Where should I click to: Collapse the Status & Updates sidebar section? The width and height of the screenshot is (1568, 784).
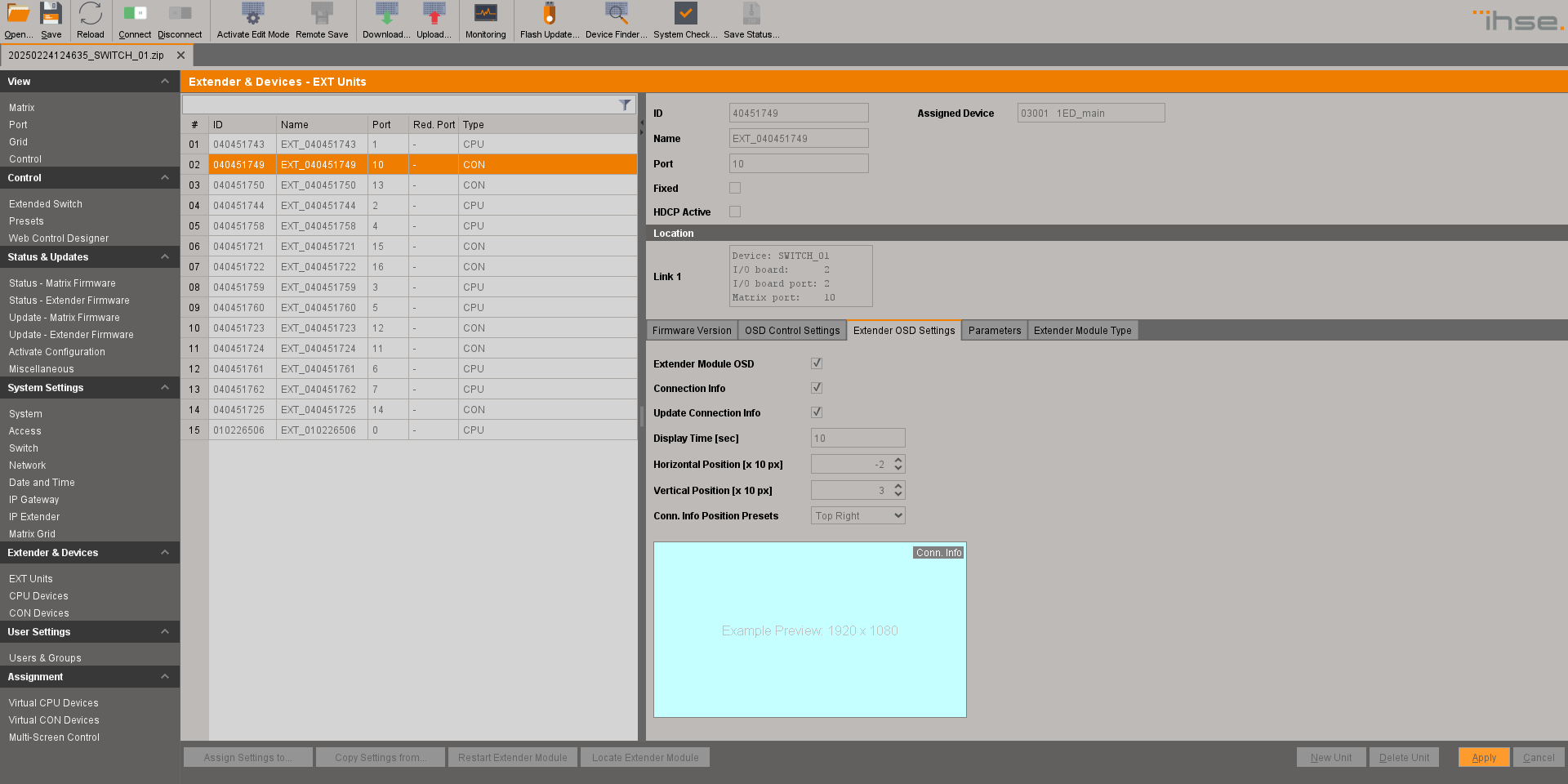[165, 256]
